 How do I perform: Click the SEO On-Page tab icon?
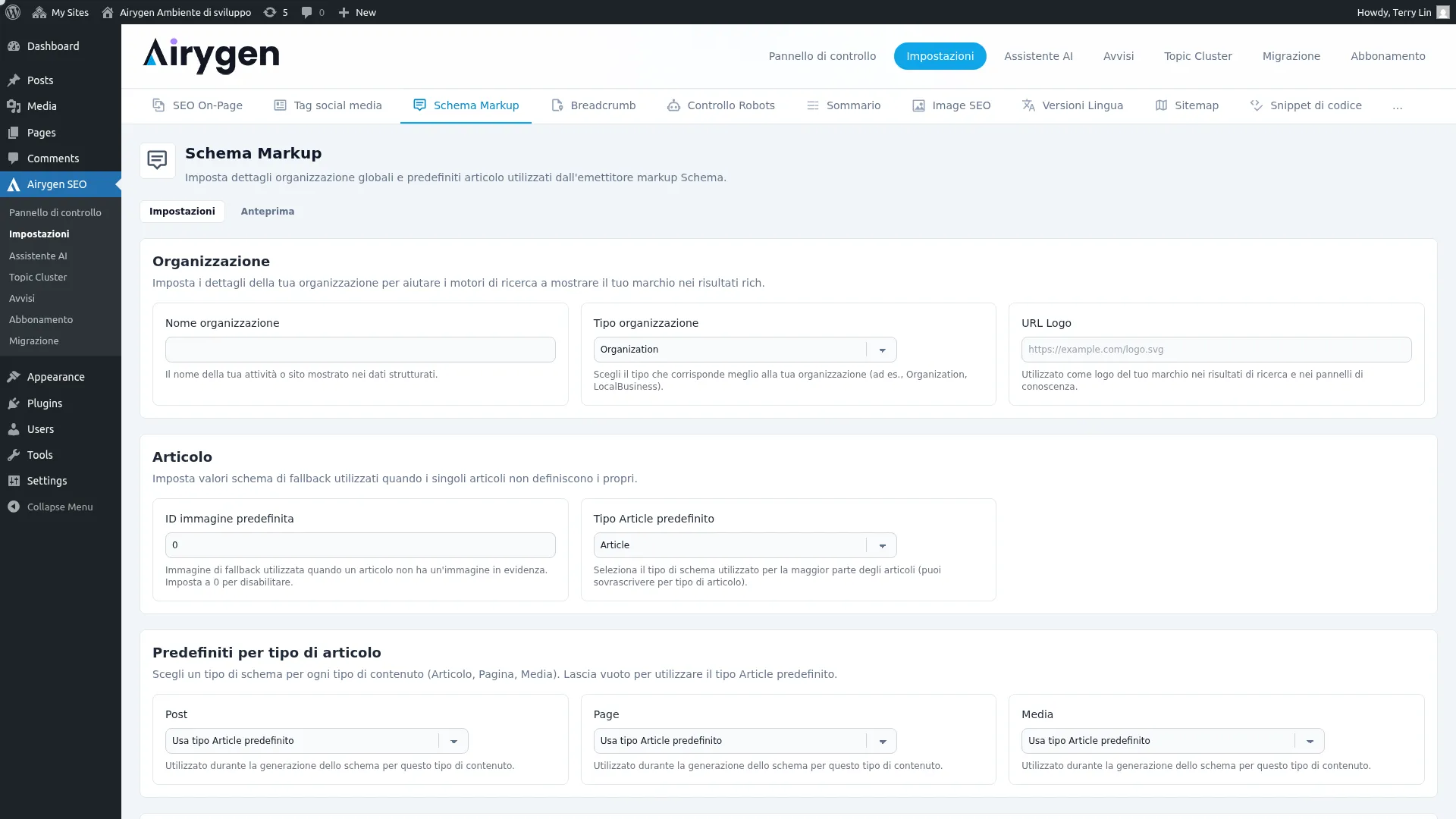158,105
